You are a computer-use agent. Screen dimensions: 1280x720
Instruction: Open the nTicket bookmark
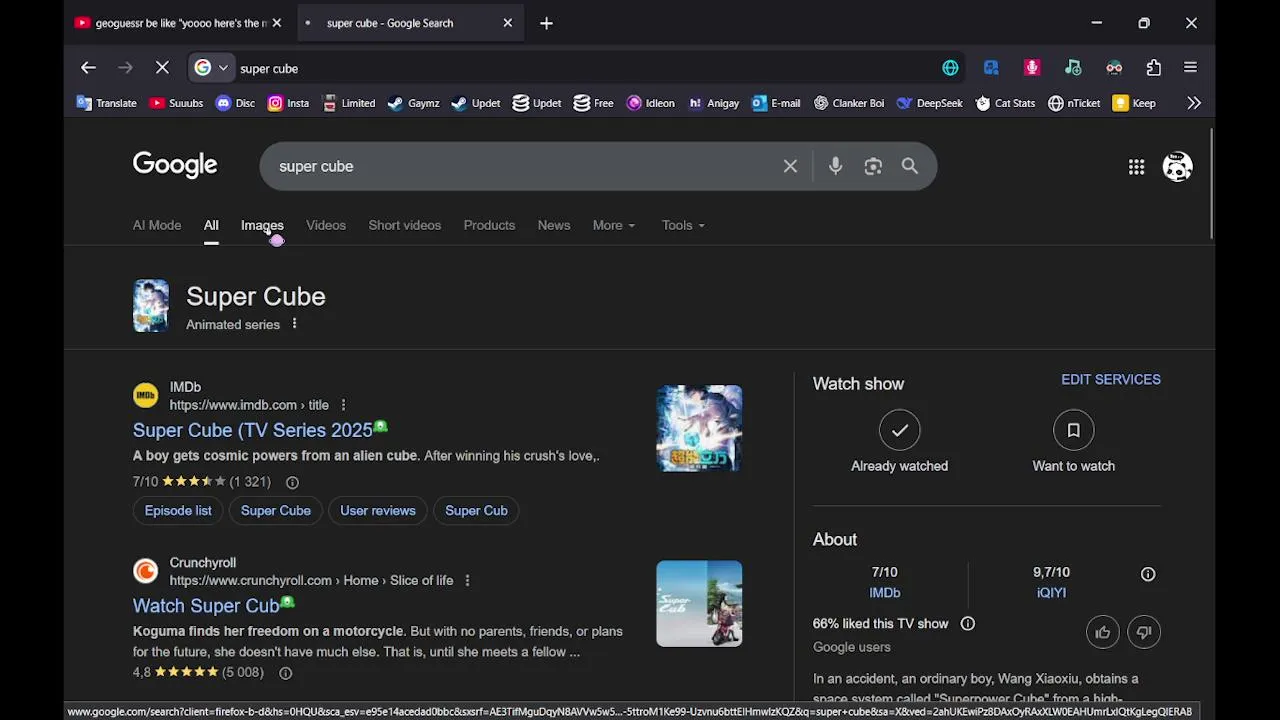click(x=1074, y=103)
